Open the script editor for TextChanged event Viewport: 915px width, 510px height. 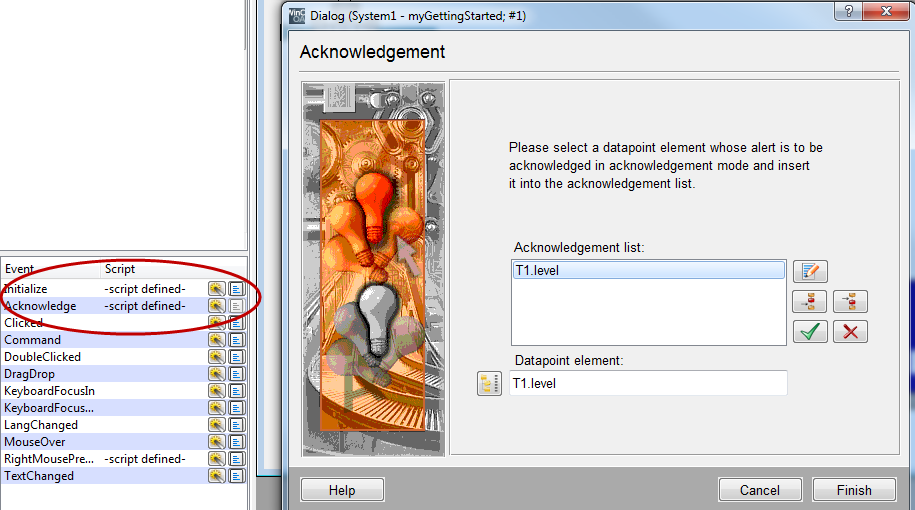[x=236, y=476]
